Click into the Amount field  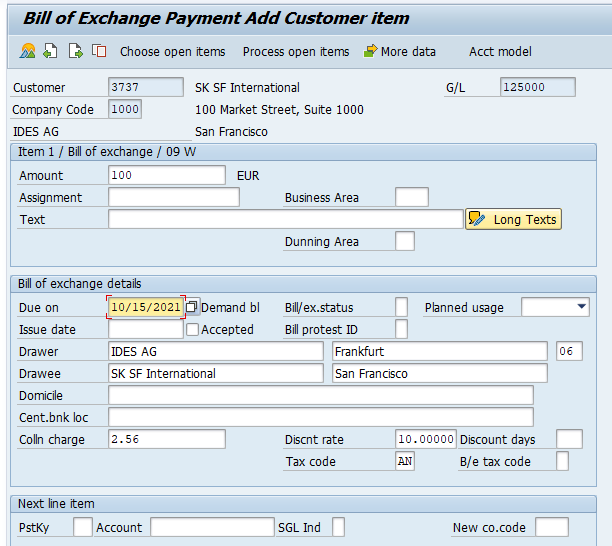[166, 175]
